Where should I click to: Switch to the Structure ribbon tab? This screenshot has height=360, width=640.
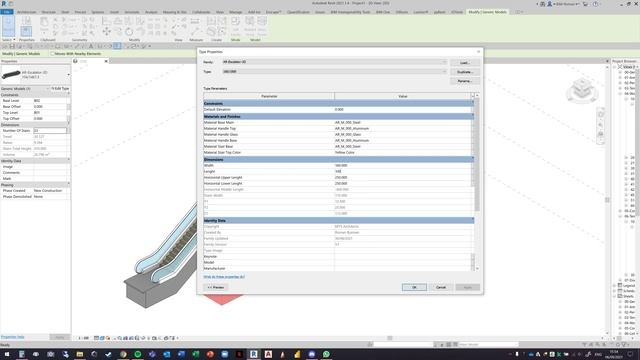point(49,12)
